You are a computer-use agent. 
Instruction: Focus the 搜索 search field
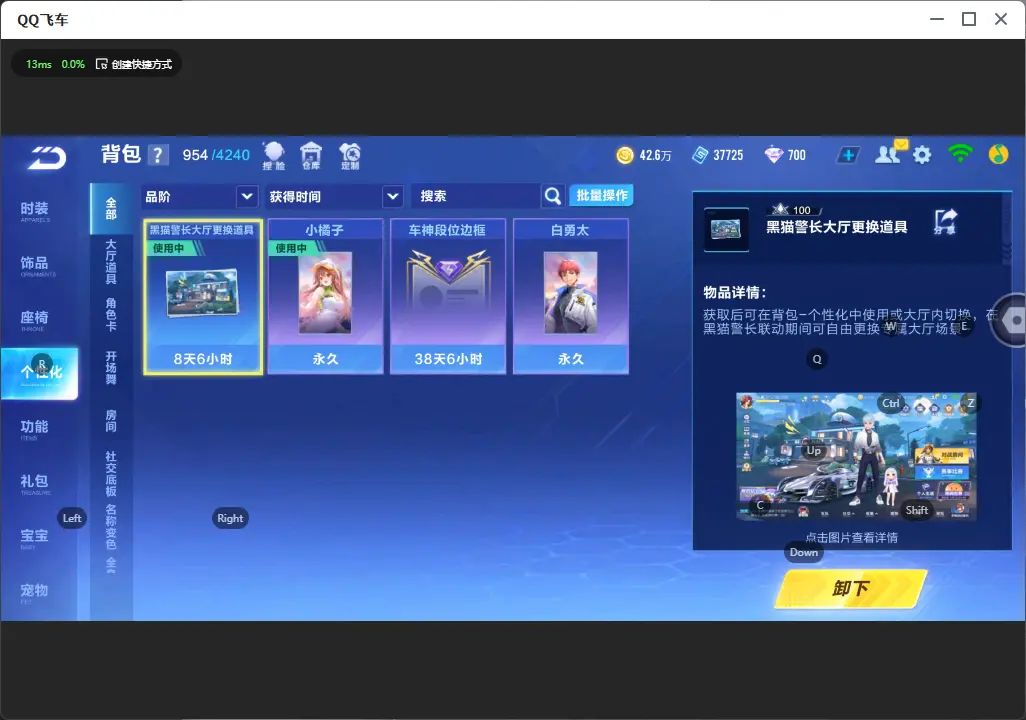(476, 196)
